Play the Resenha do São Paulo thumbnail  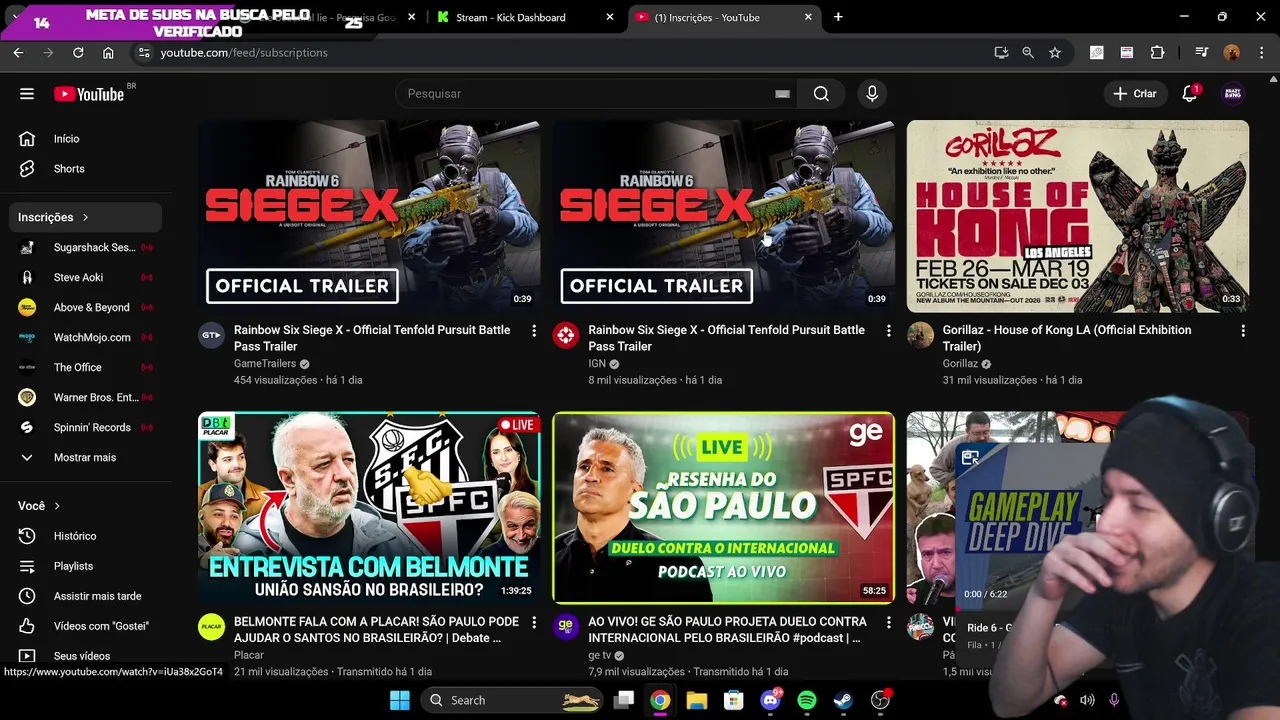[723, 508]
